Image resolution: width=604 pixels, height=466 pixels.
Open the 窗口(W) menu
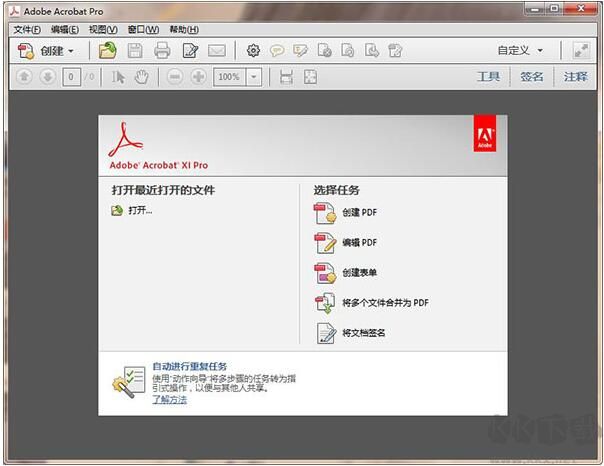tap(143, 30)
